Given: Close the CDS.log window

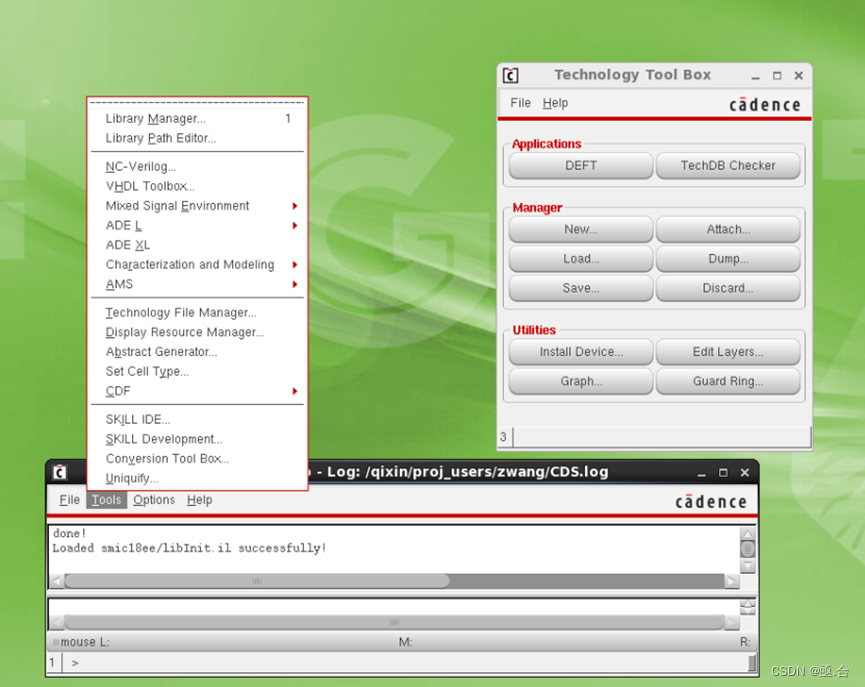Looking at the screenshot, I should [x=745, y=473].
